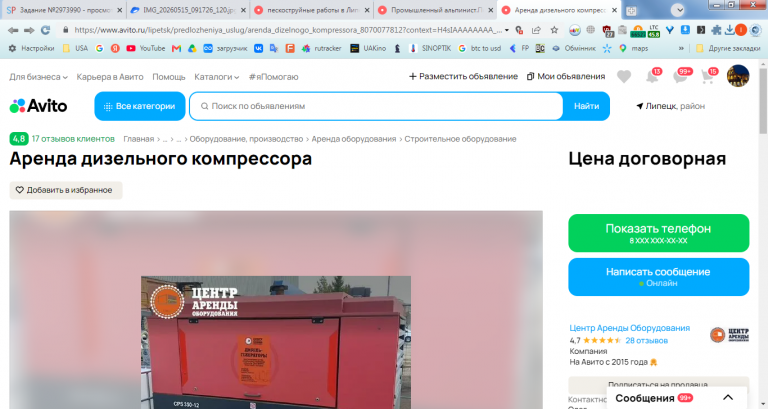Go back to the previous page

(x=13, y=30)
